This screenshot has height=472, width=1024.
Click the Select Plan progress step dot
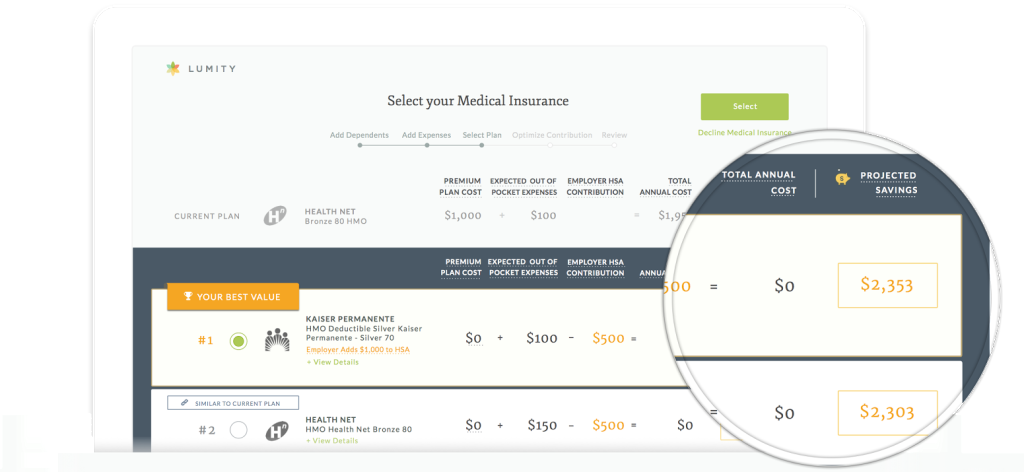coord(482,145)
